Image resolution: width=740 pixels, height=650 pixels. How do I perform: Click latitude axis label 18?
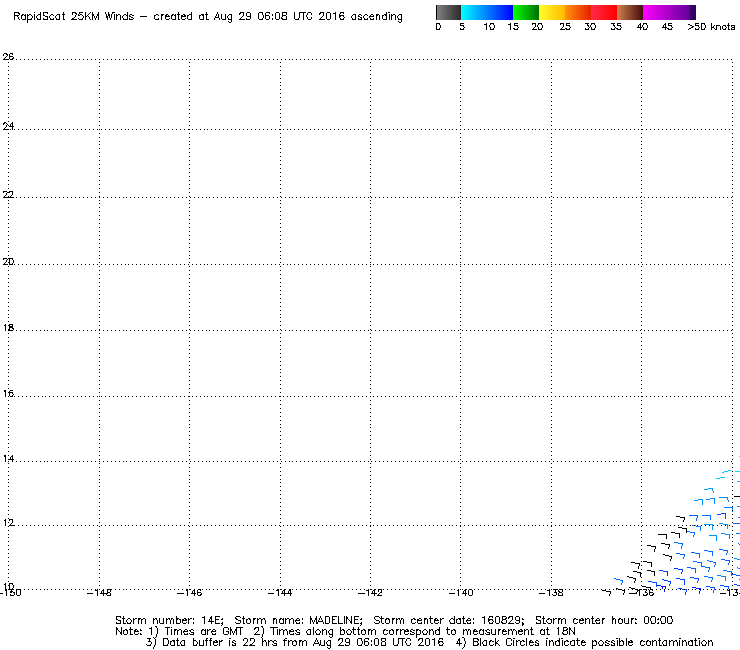tap(8, 328)
